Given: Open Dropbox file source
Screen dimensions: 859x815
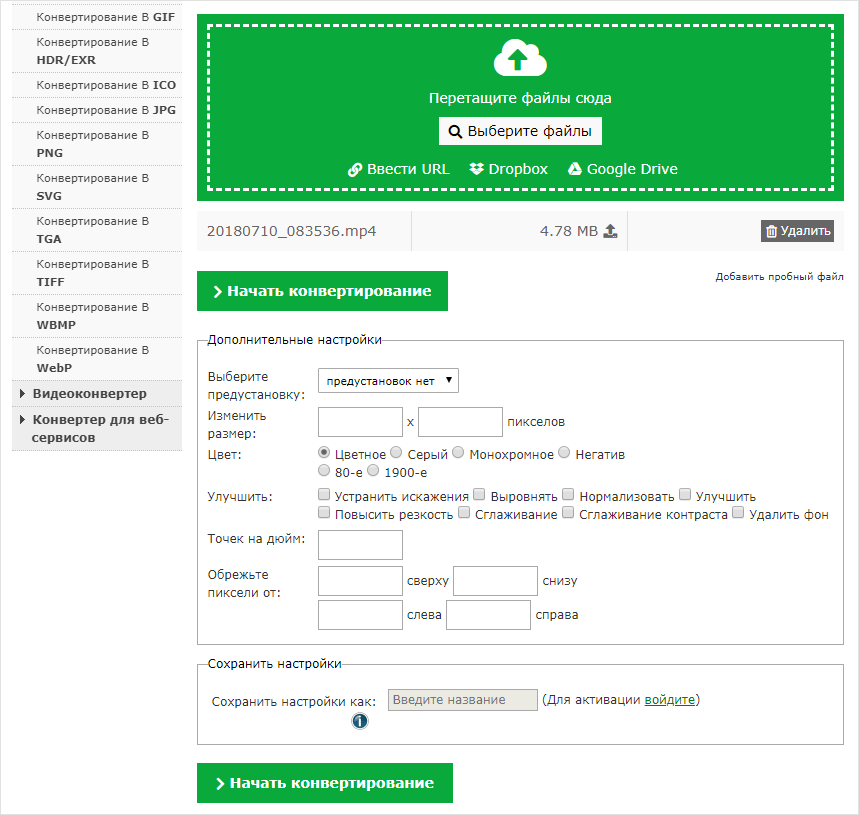Looking at the screenshot, I should 509,169.
